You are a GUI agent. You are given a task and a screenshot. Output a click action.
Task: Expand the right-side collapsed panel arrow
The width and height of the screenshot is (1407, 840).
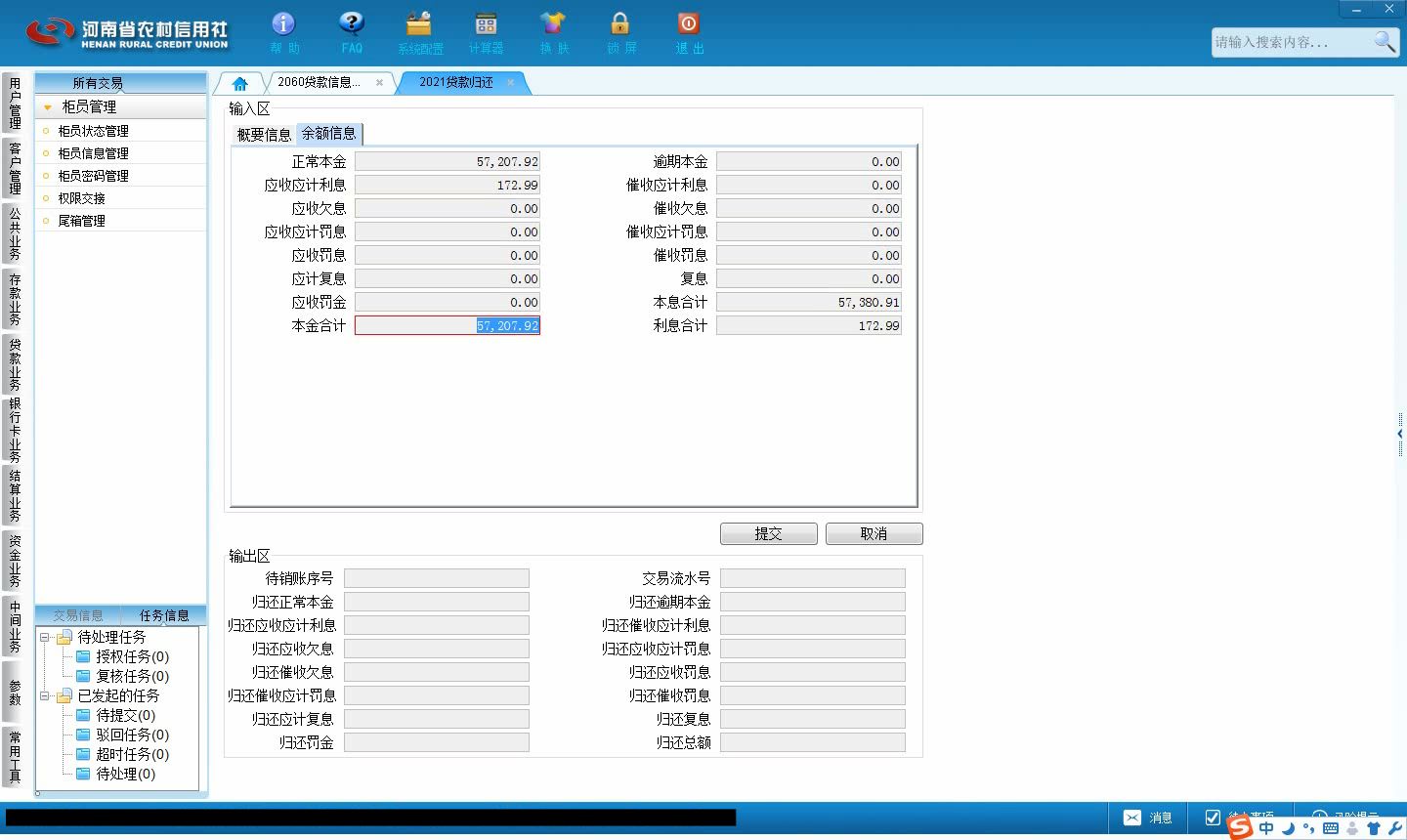point(1400,433)
